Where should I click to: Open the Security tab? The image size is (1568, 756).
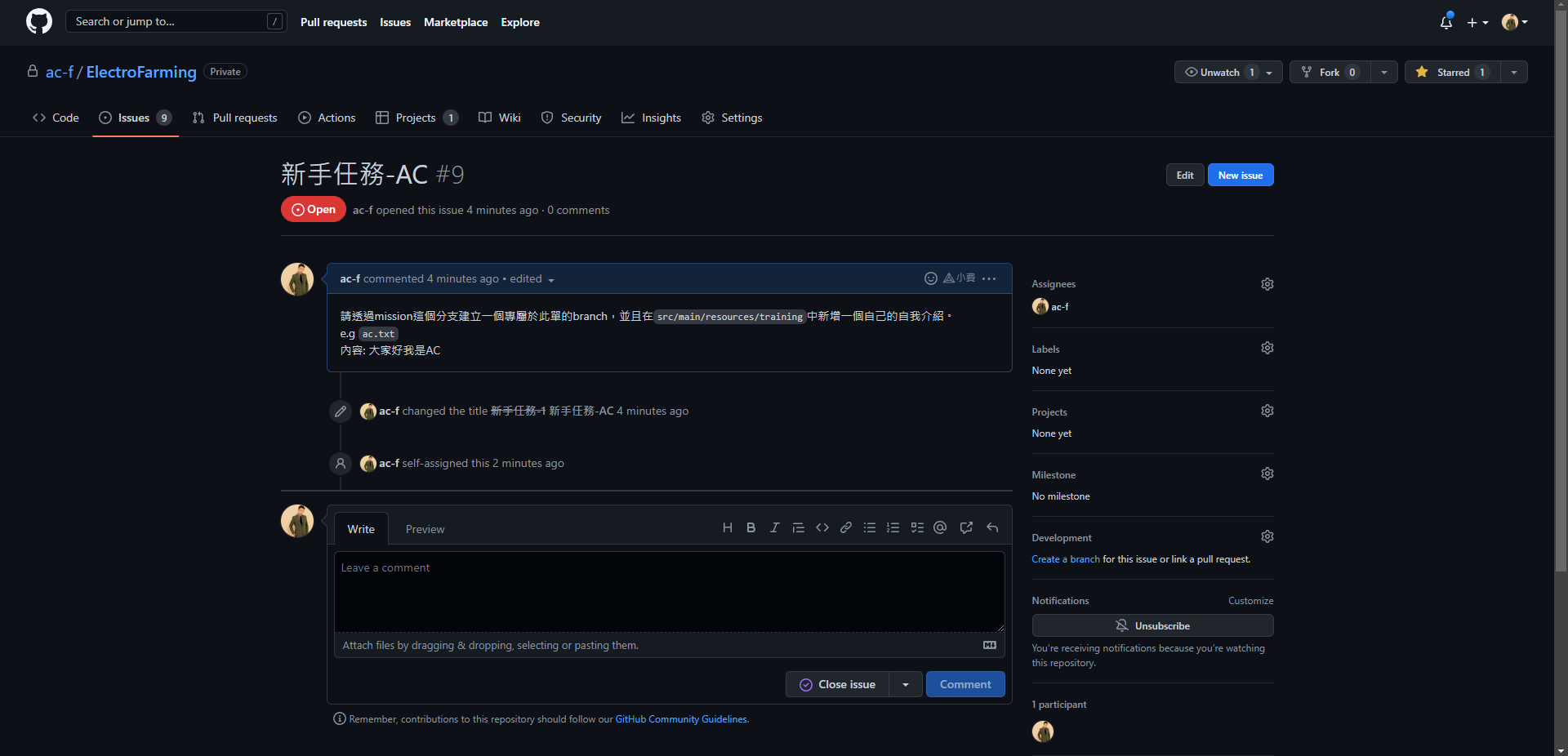click(572, 118)
